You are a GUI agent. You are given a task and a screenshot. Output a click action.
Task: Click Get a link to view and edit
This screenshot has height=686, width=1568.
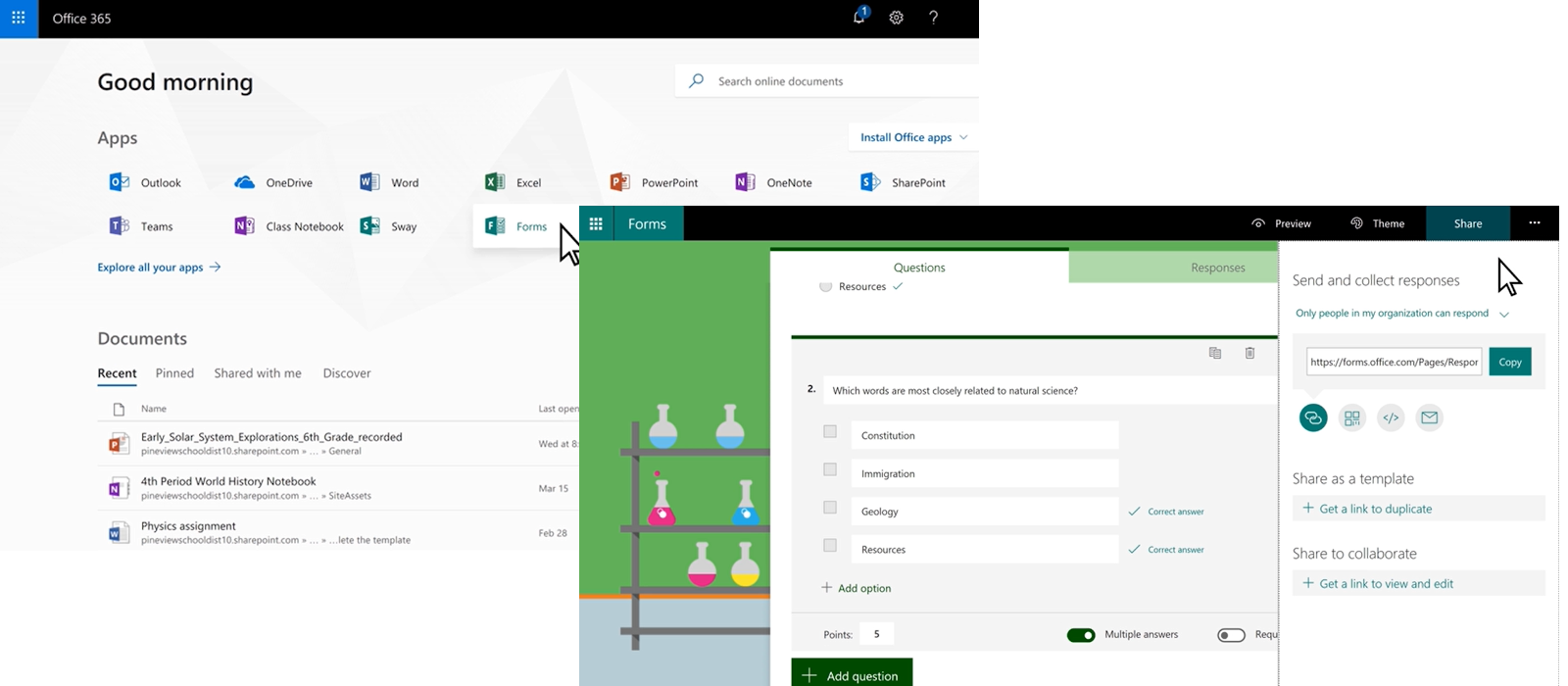pos(1419,583)
